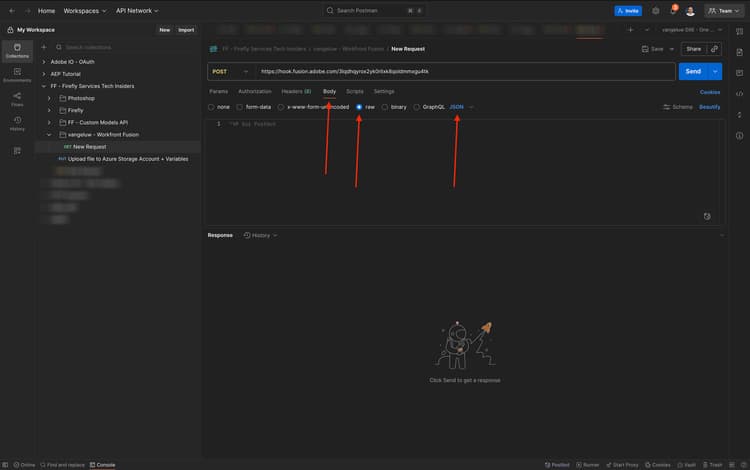Toggle the sidebar icon in the status bar

pos(5,465)
